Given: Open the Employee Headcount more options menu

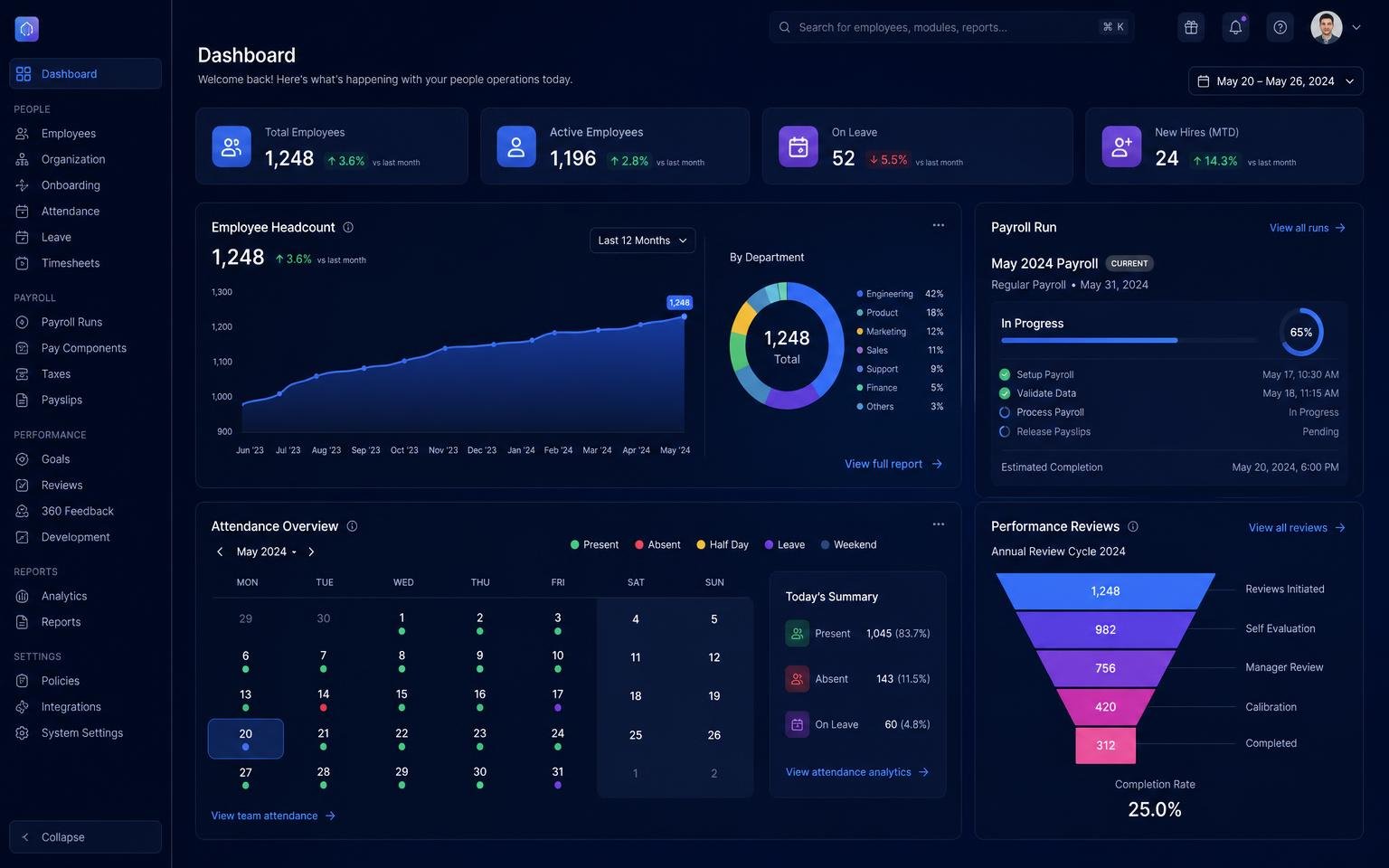Looking at the screenshot, I should 939,225.
